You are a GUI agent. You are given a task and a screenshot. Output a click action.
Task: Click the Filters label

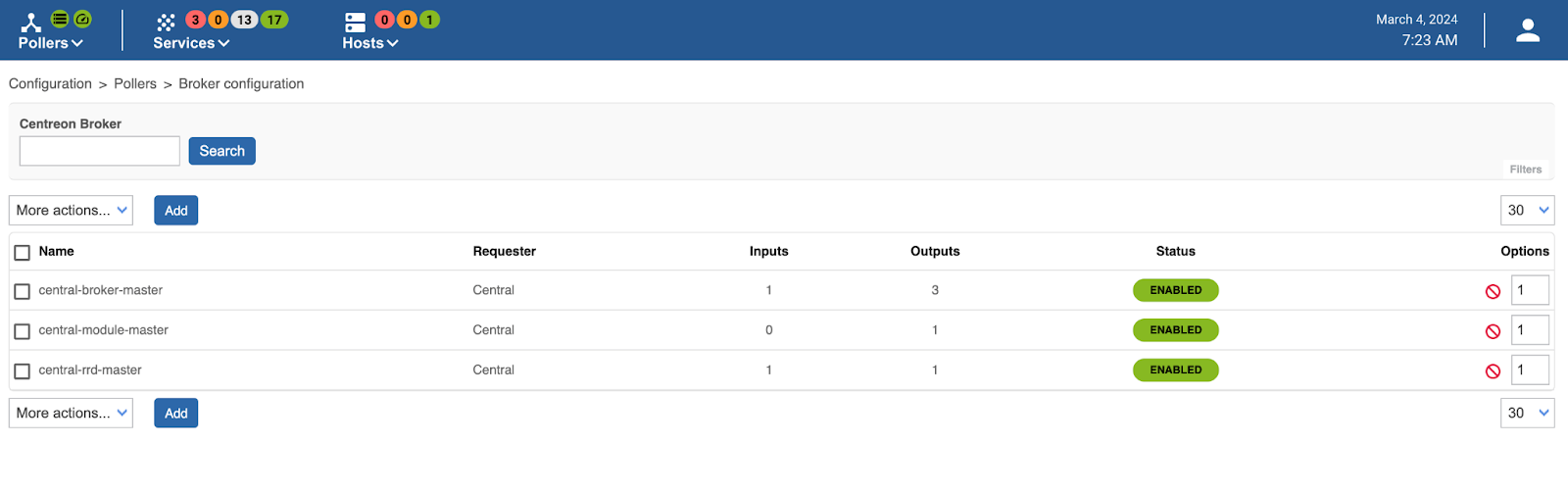[x=1526, y=170]
